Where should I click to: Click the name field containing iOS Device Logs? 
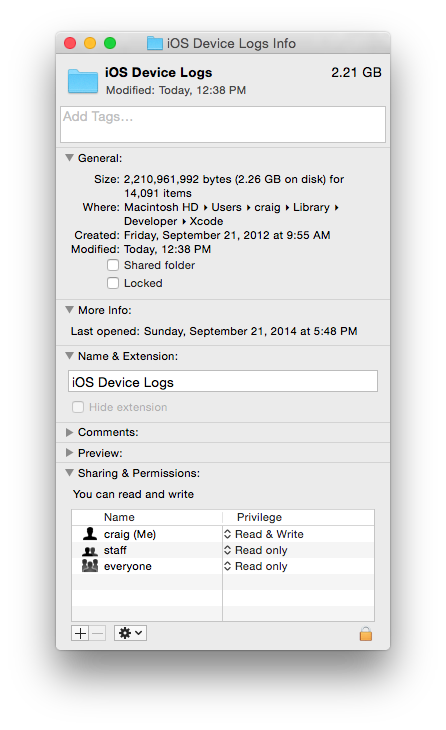[x=223, y=381]
